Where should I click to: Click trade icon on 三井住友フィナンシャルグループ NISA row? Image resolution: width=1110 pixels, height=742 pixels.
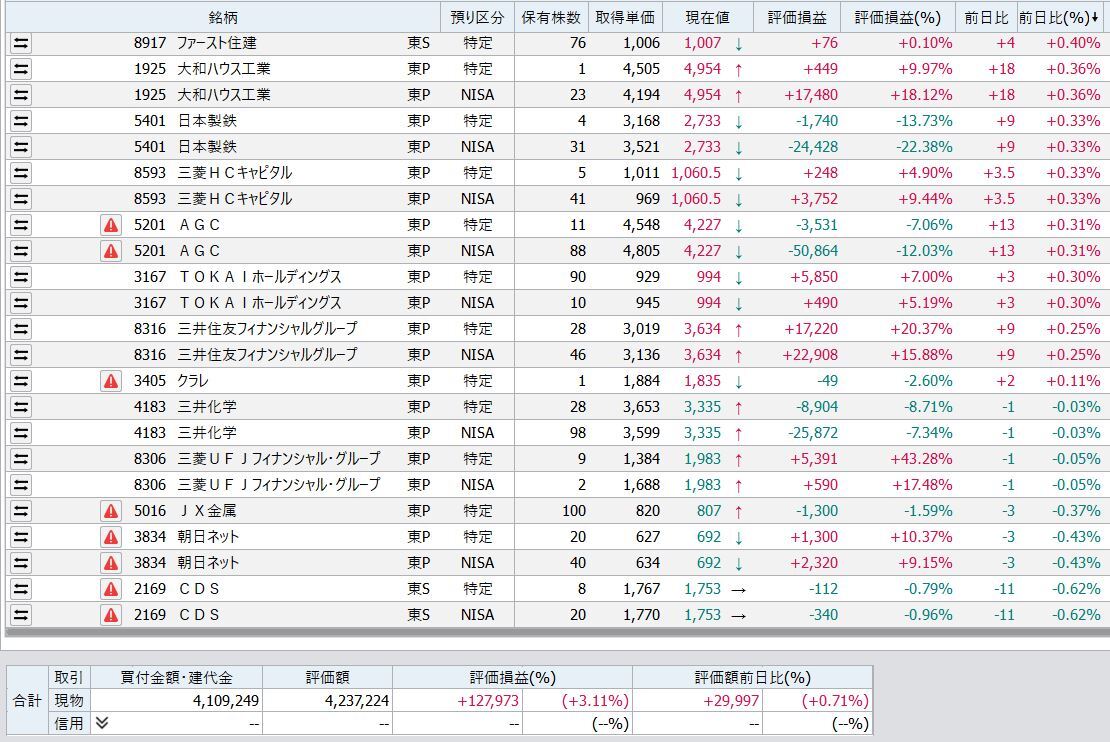pyautogui.click(x=21, y=355)
